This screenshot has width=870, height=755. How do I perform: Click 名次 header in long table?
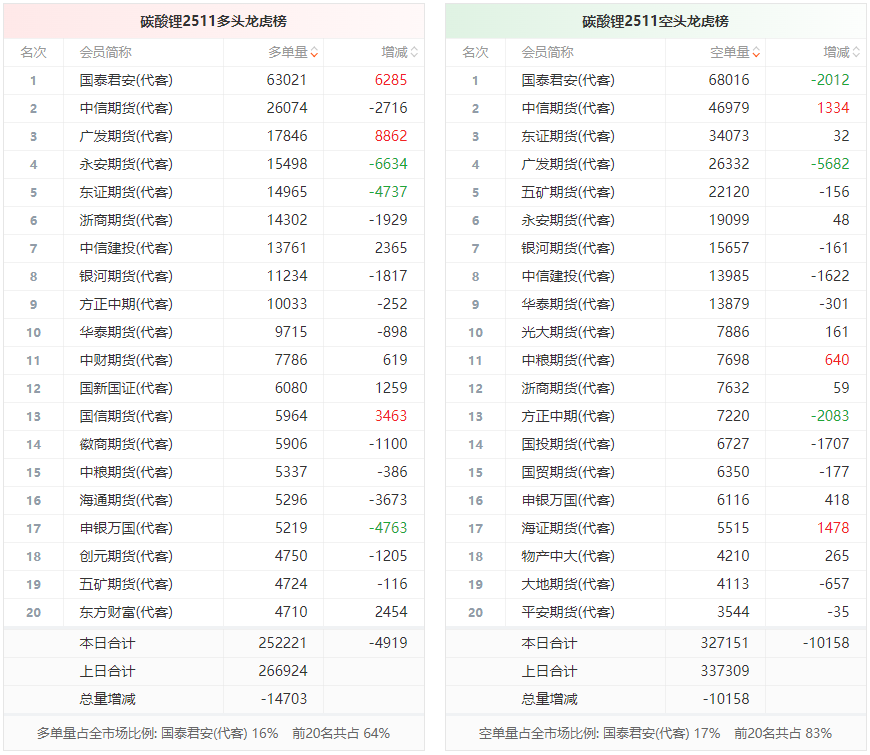[x=33, y=53]
